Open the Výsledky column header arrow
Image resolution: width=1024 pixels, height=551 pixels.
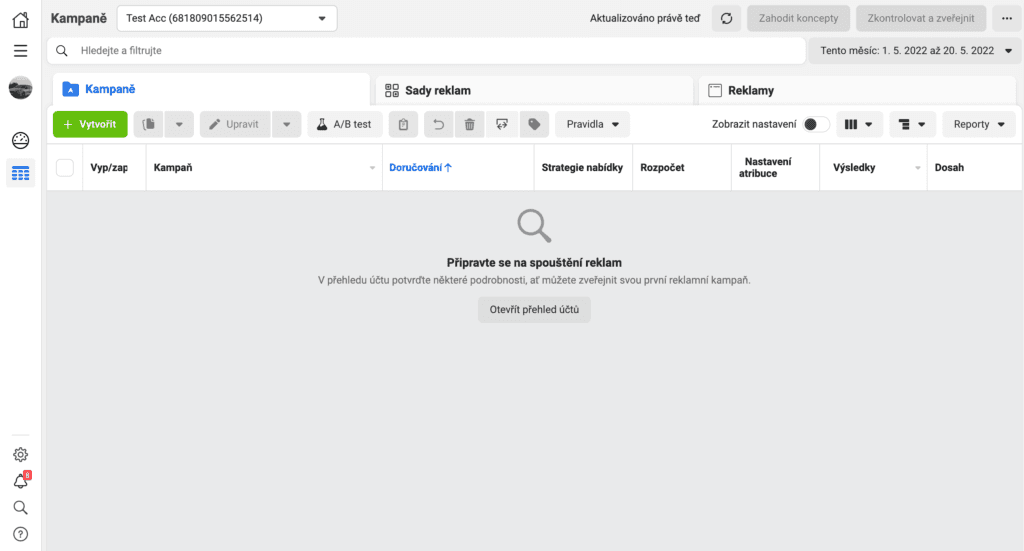(918, 168)
